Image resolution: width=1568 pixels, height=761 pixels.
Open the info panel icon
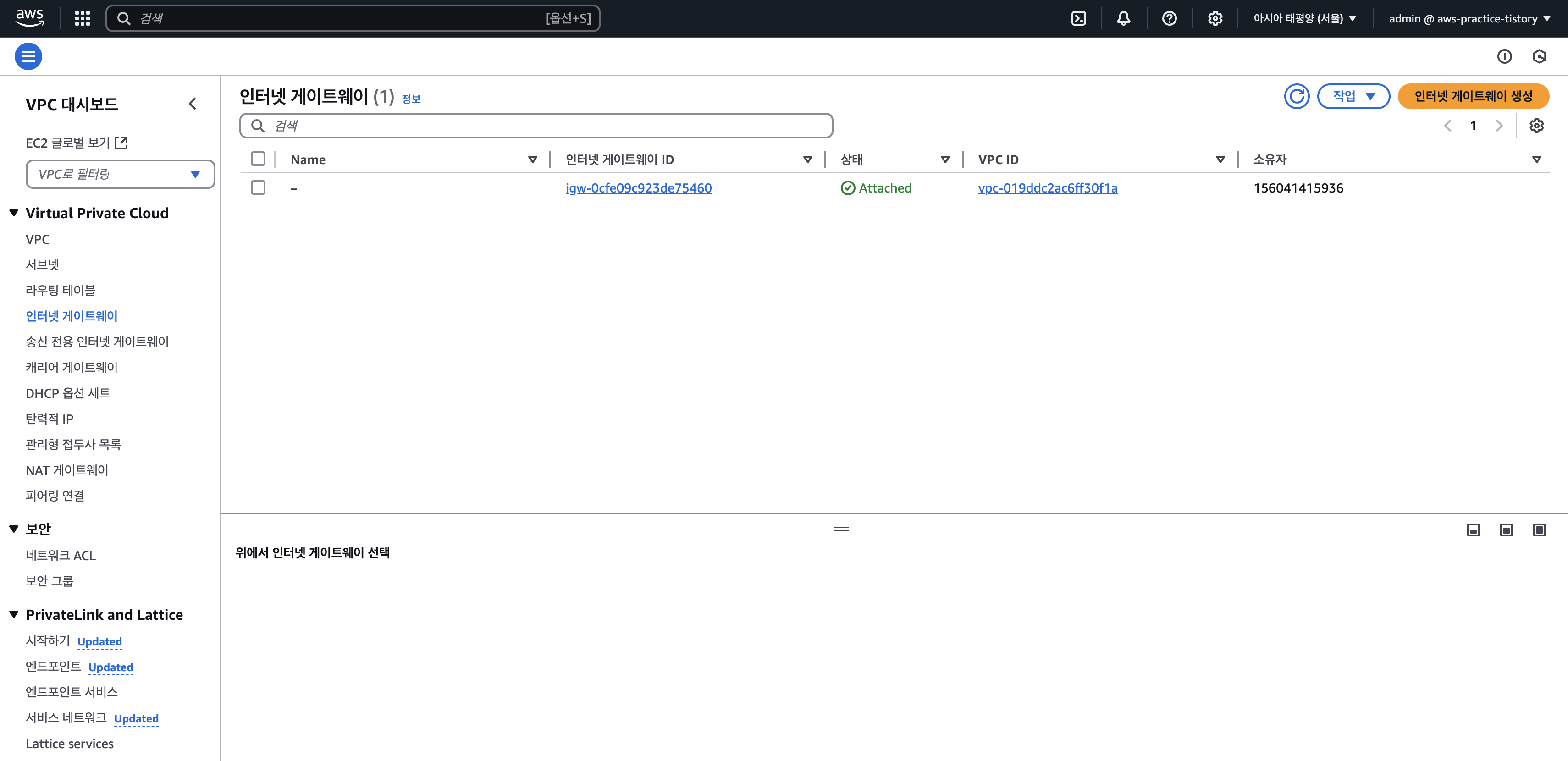[1504, 57]
